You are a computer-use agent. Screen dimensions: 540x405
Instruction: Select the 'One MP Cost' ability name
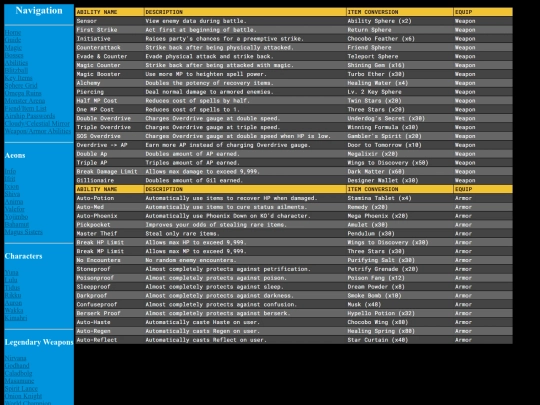(95, 110)
